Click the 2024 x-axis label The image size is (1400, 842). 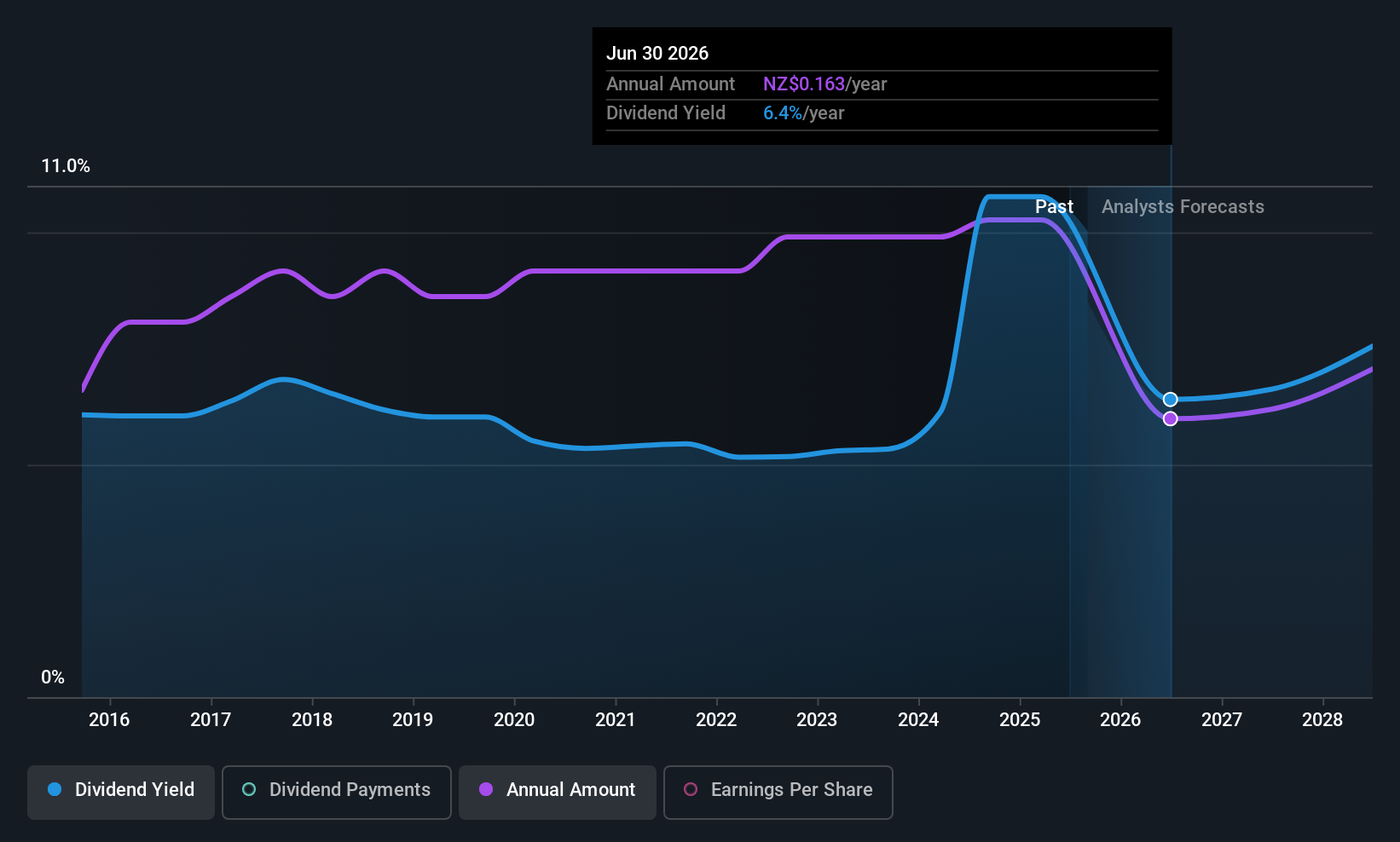[x=918, y=720]
